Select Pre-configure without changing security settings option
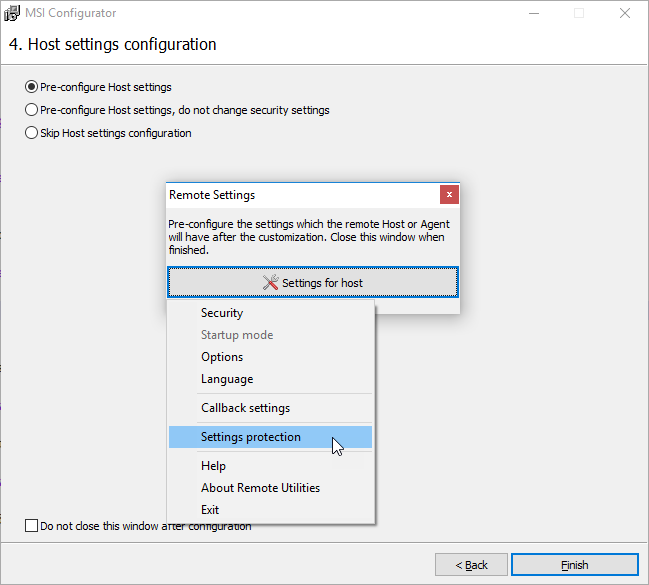The width and height of the screenshot is (649, 585). (32, 110)
